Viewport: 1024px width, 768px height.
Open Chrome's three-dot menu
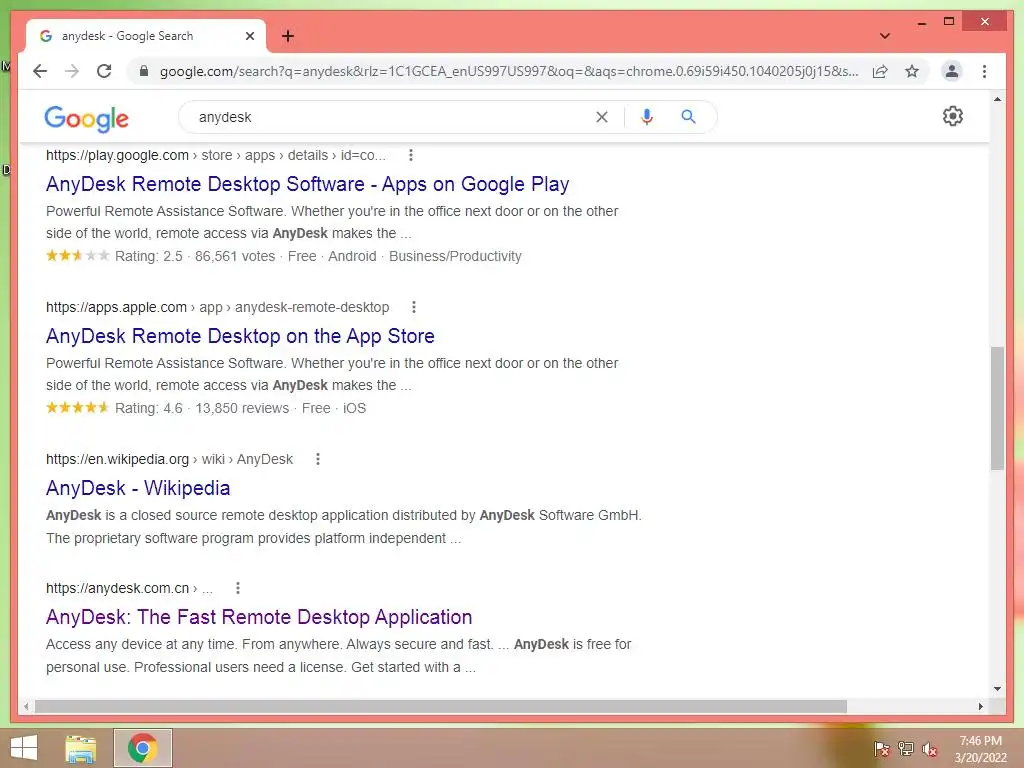(x=984, y=71)
